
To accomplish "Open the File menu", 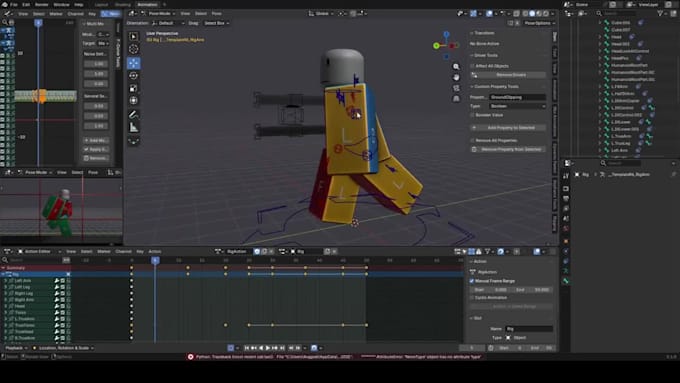I will click(14, 4).
